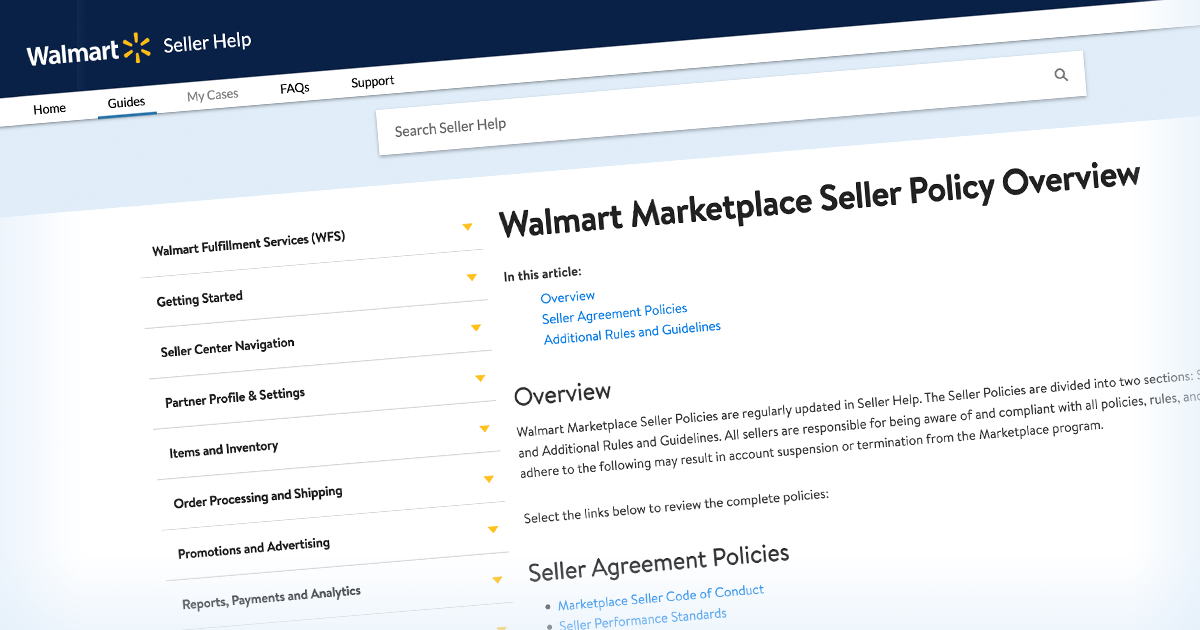
Task: Open the Home tab
Action: 50,109
